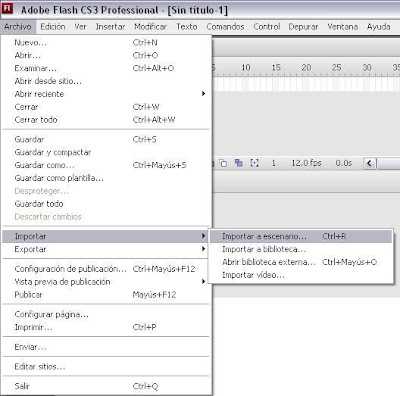The width and height of the screenshot is (400, 396).
Task: Click frame 10 on timeline ruler
Action: 246,67
